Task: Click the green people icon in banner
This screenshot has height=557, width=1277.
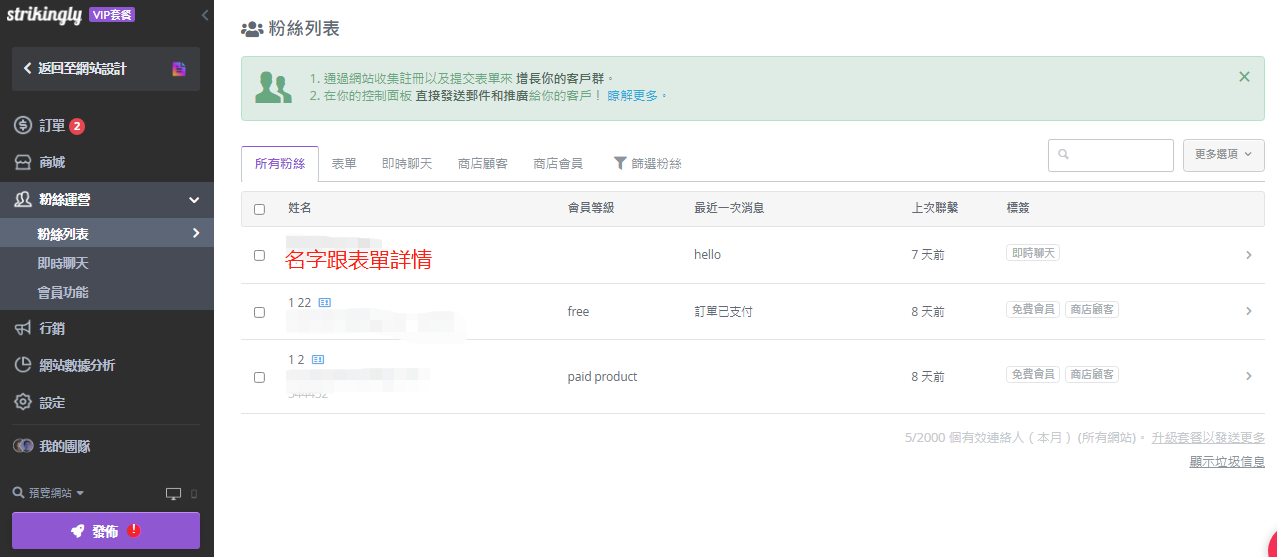Action: tap(273, 87)
